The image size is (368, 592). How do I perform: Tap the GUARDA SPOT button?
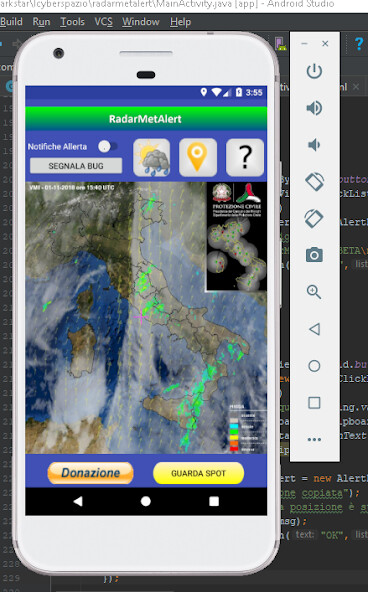199,473
